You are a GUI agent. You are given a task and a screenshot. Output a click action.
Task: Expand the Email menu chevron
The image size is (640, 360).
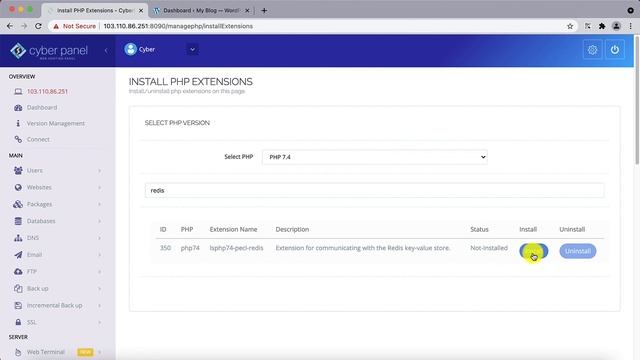99,255
